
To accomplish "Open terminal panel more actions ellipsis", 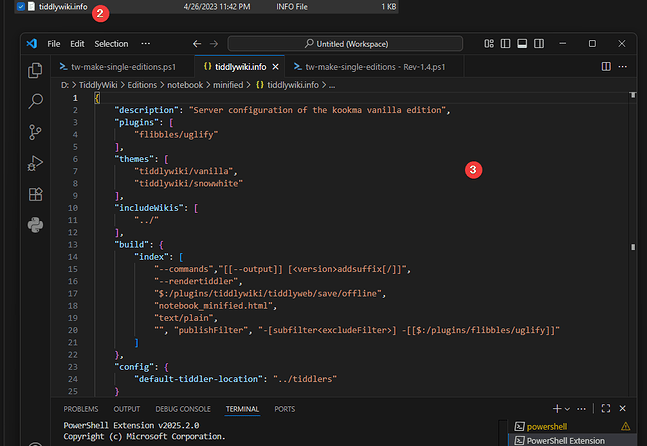I will [x=581, y=409].
